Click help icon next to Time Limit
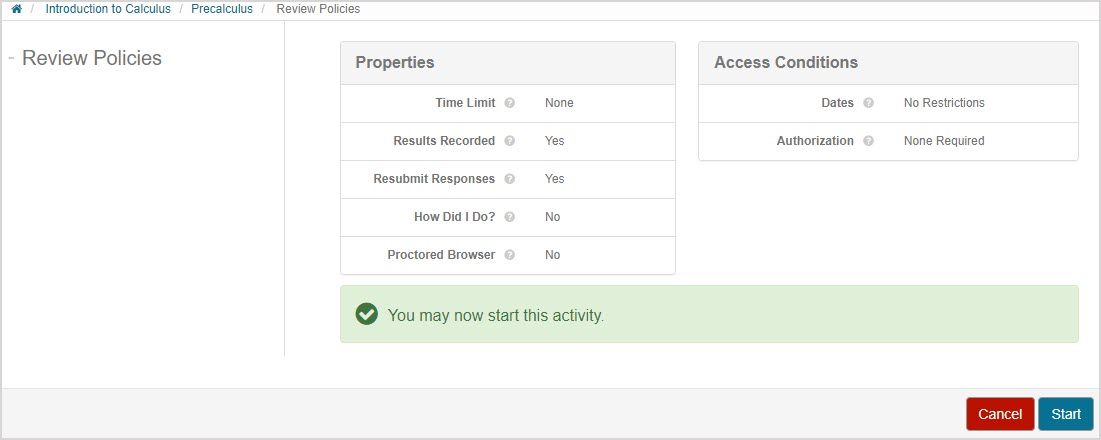 point(510,103)
